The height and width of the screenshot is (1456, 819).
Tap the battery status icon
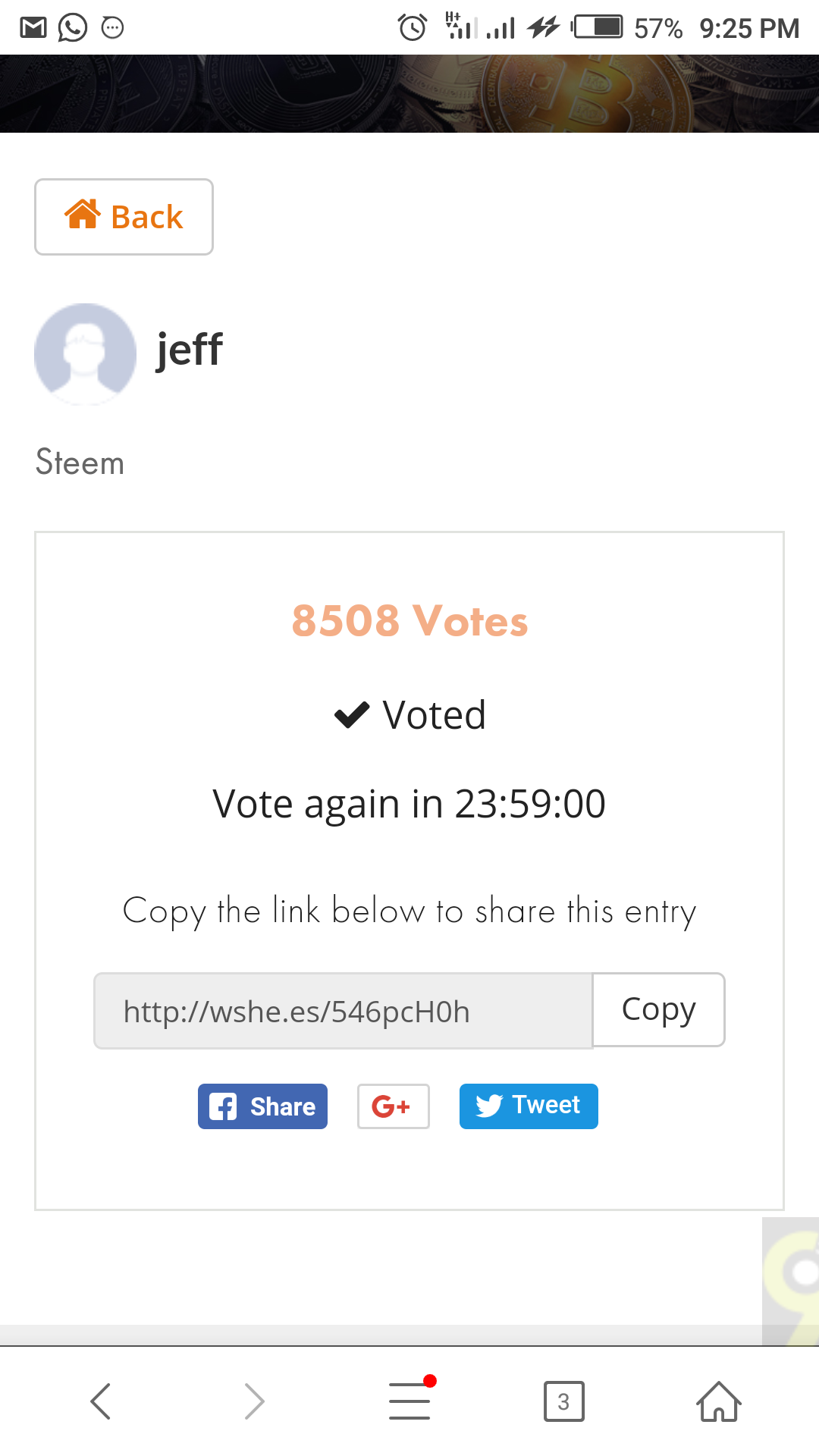(x=598, y=28)
